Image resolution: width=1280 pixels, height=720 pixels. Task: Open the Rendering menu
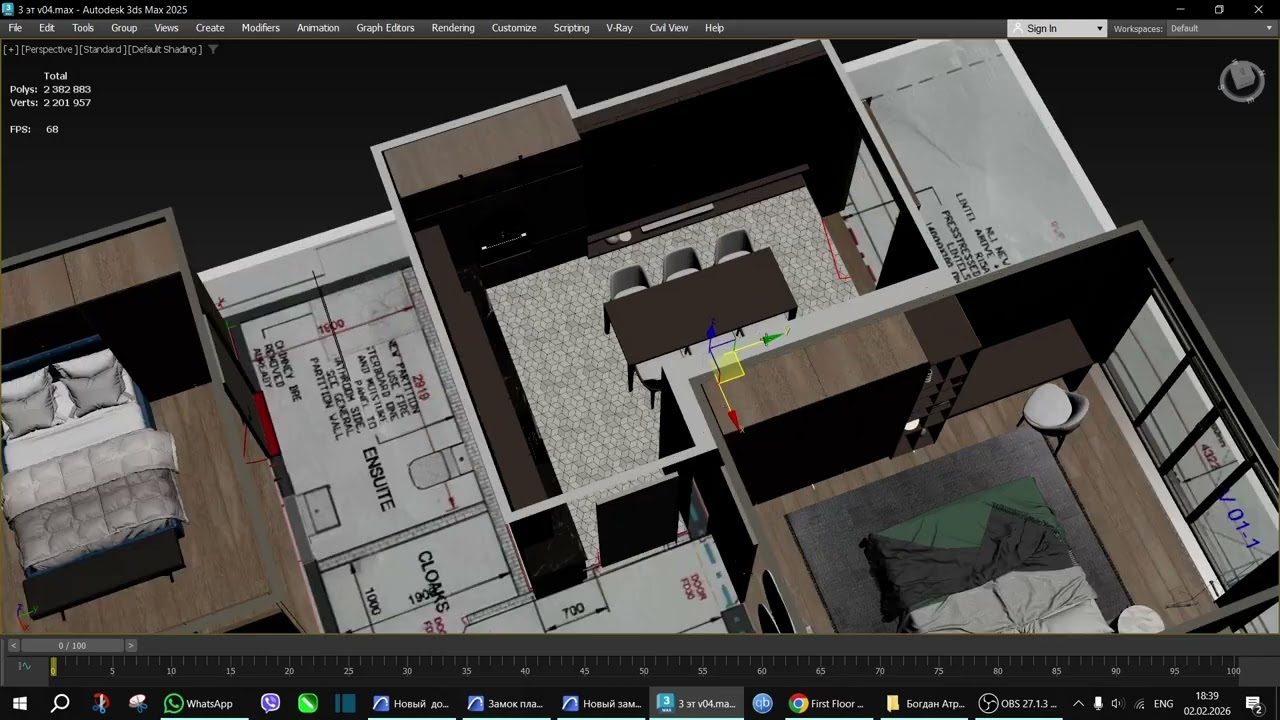tap(453, 28)
